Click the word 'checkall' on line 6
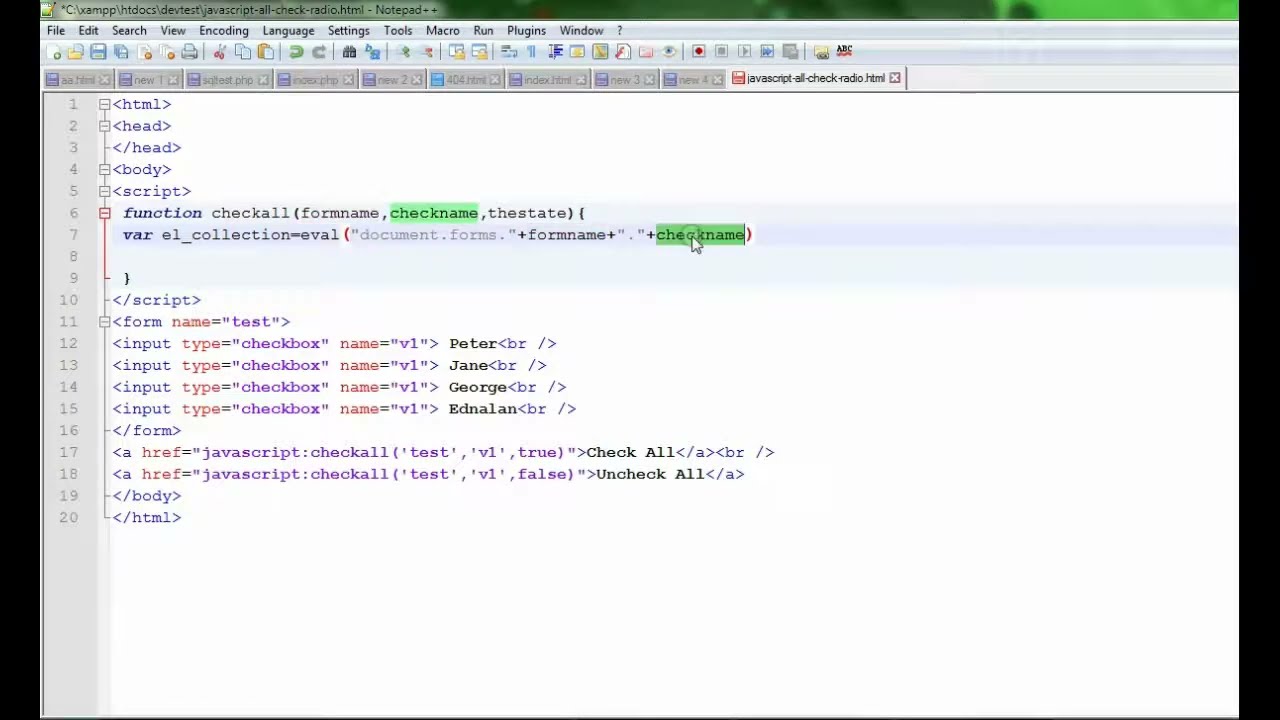This screenshot has width=1280, height=720. [x=250, y=213]
